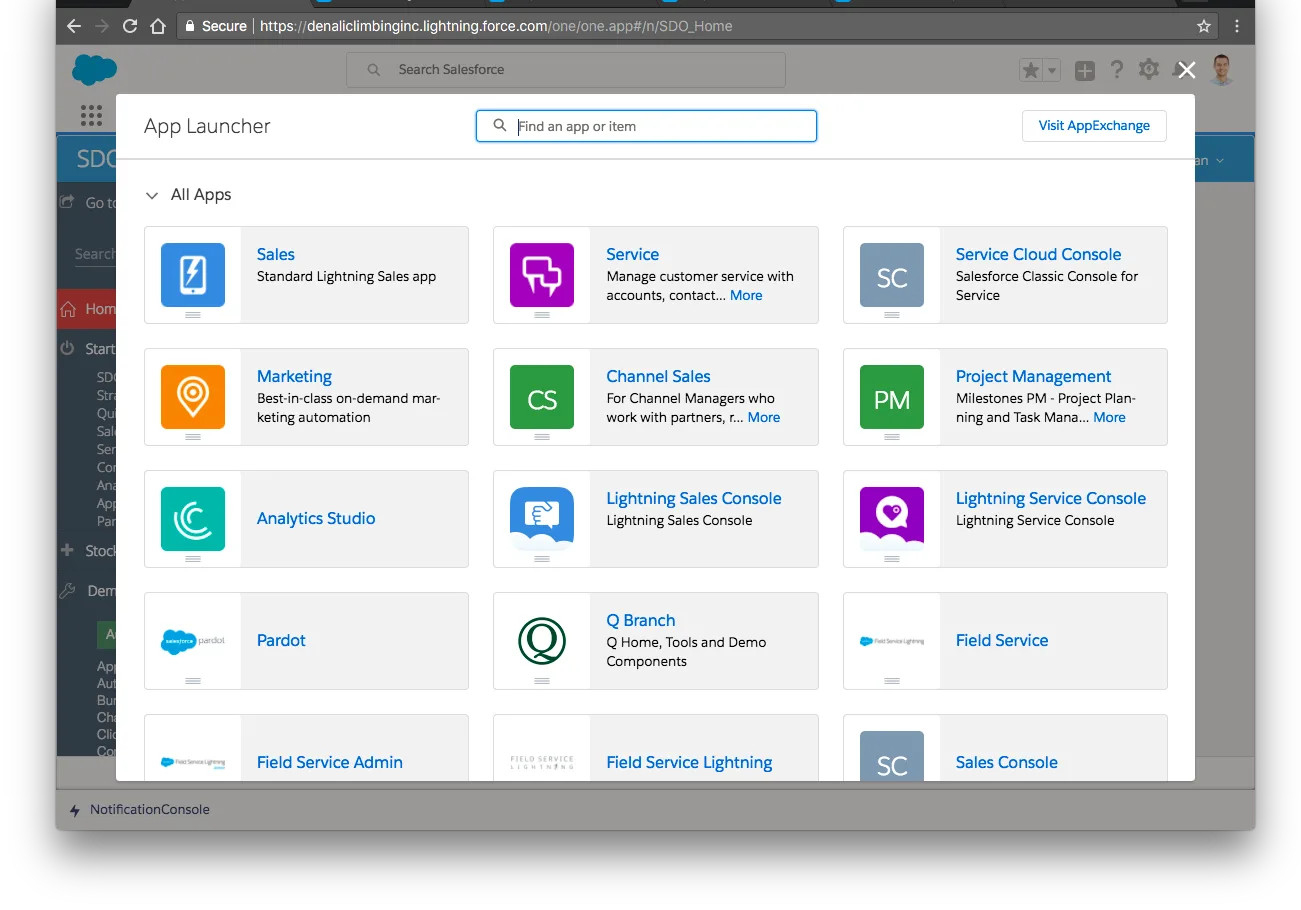This screenshot has width=1301, height=910.
Task: Open the Analytics Studio link
Action: point(316,518)
